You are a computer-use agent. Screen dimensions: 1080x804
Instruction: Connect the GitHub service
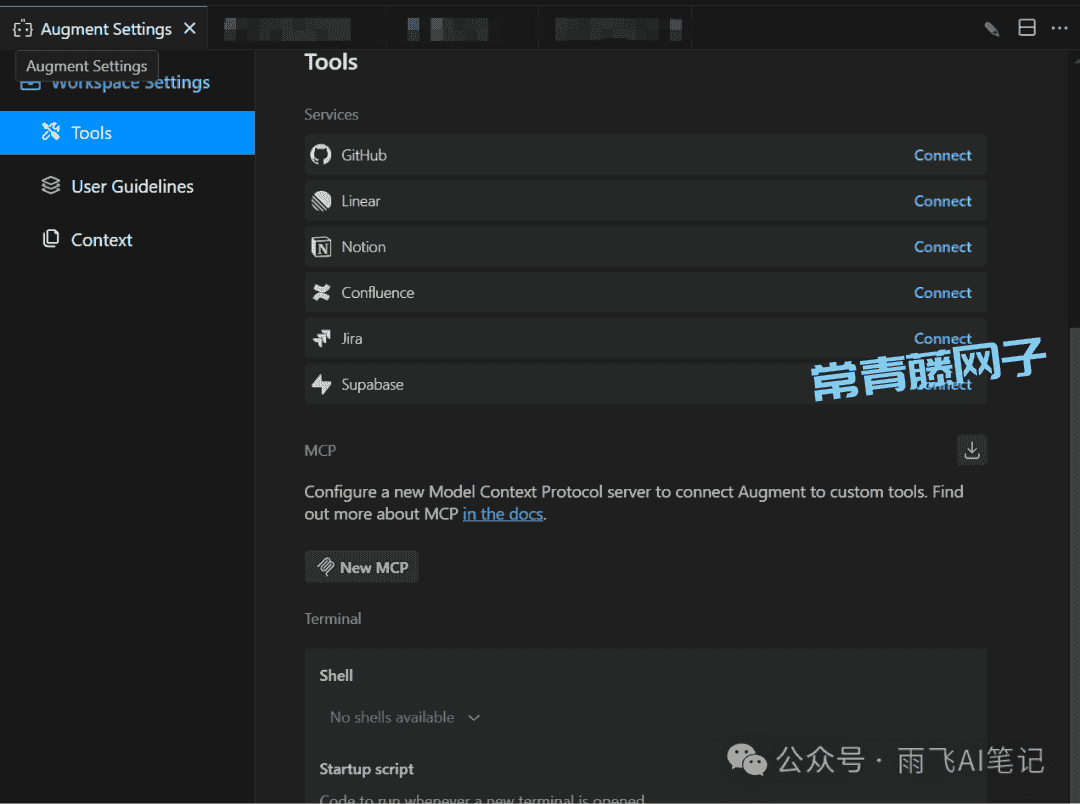click(942, 156)
